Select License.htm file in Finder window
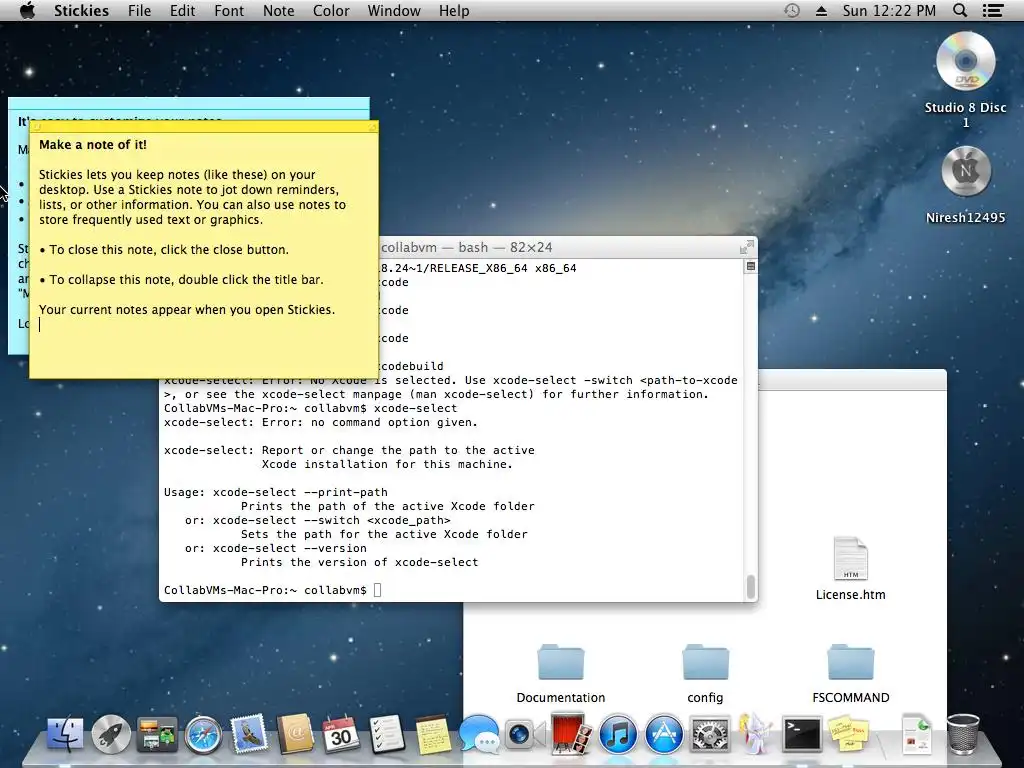Viewport: 1024px width, 768px height. pyautogui.click(x=850, y=568)
